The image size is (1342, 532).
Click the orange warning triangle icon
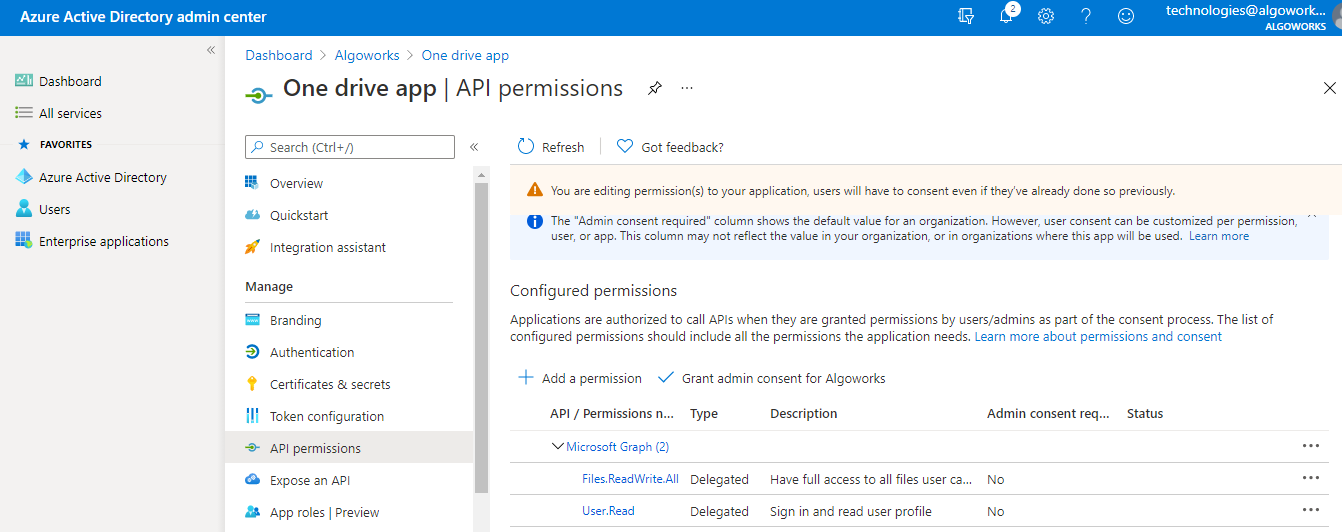pos(534,190)
